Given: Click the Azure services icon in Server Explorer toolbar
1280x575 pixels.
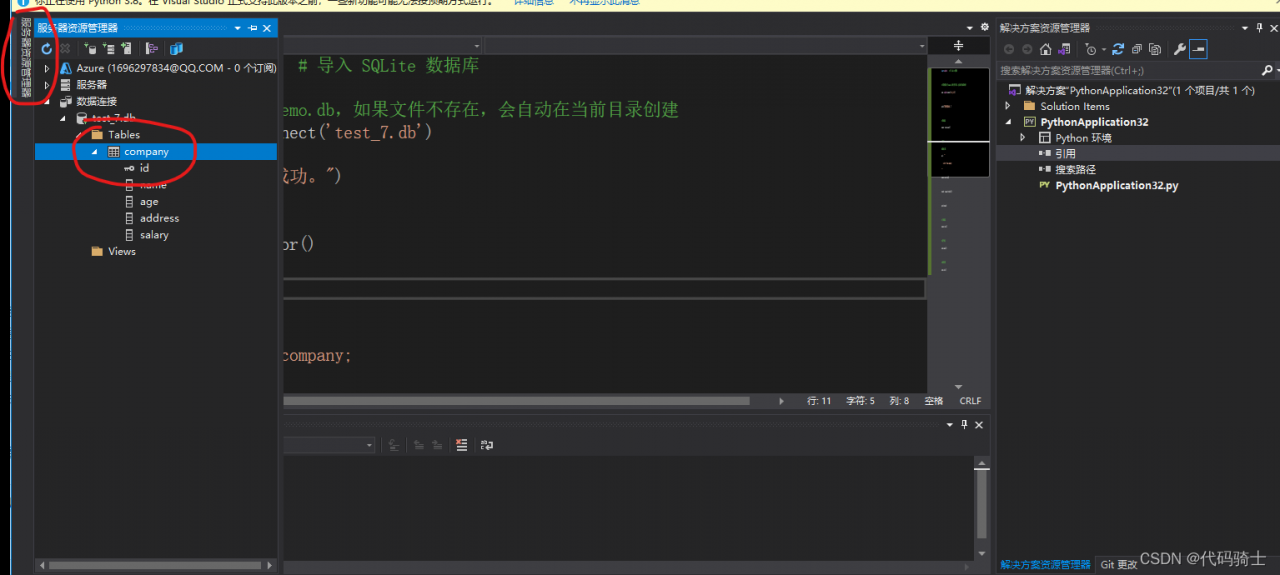Looking at the screenshot, I should coord(176,48).
